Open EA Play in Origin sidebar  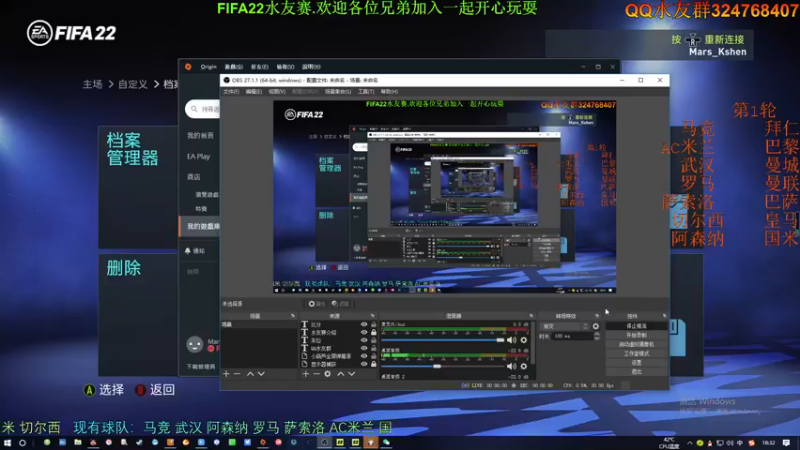tap(199, 157)
